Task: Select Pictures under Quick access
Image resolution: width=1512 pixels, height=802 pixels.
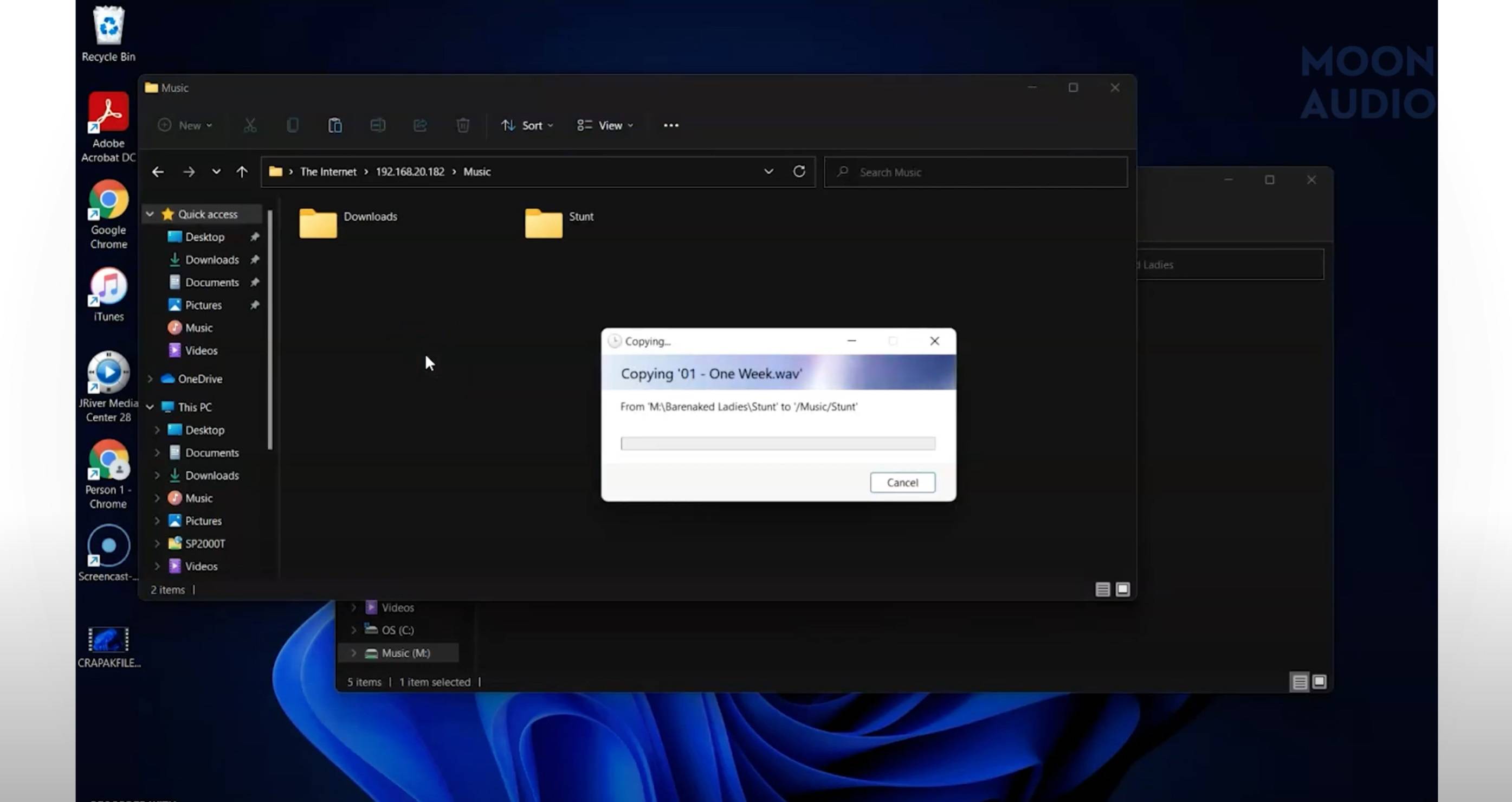Action: [x=204, y=305]
